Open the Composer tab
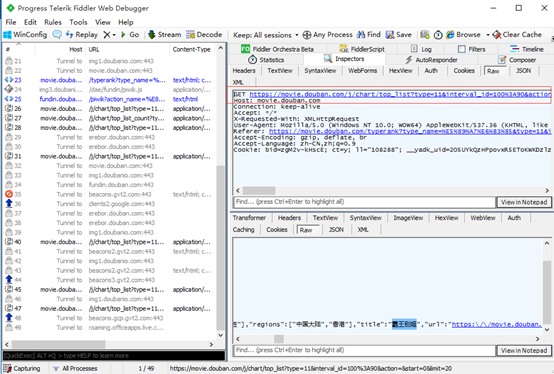 [517, 60]
